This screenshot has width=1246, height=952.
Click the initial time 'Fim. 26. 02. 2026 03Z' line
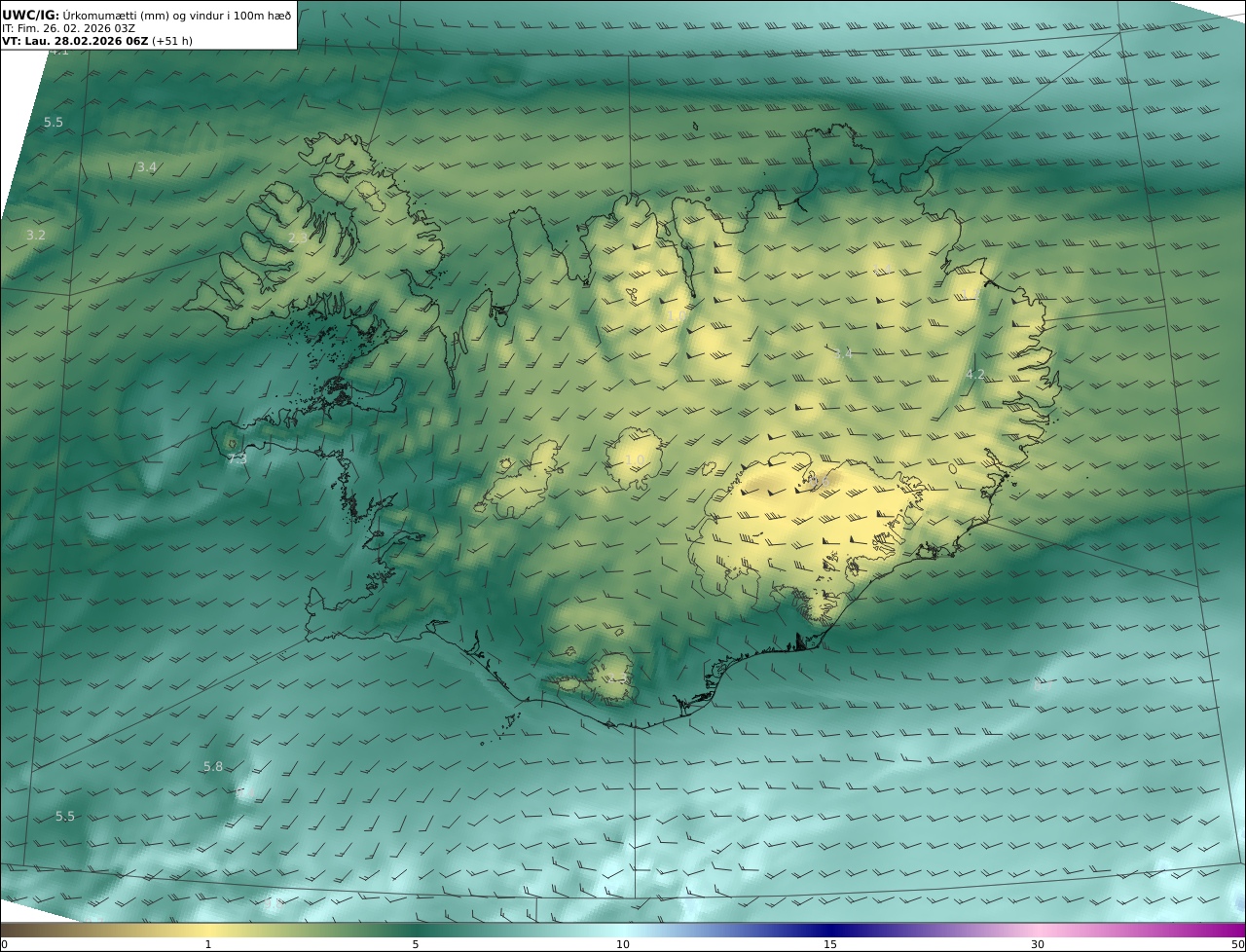[x=76, y=29]
